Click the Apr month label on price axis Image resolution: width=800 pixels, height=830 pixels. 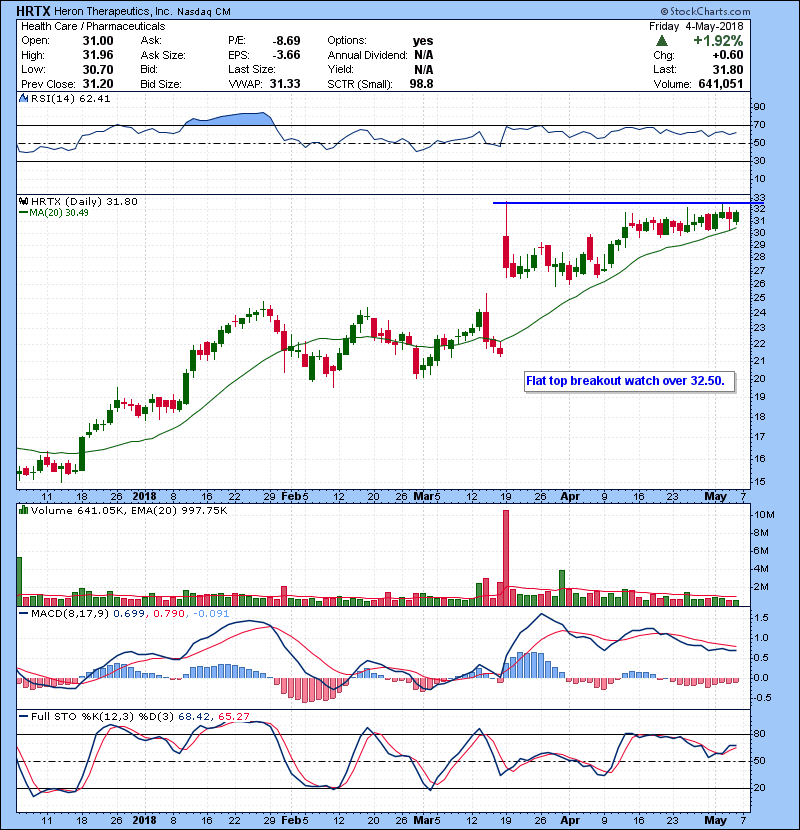tap(570, 497)
